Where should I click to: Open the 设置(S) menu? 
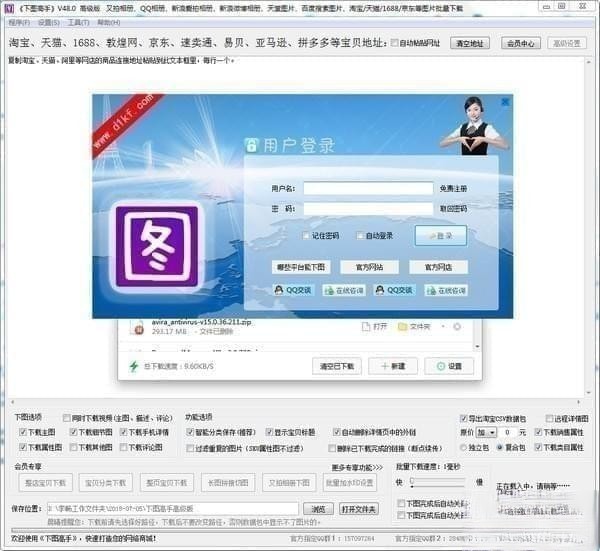(x=49, y=23)
